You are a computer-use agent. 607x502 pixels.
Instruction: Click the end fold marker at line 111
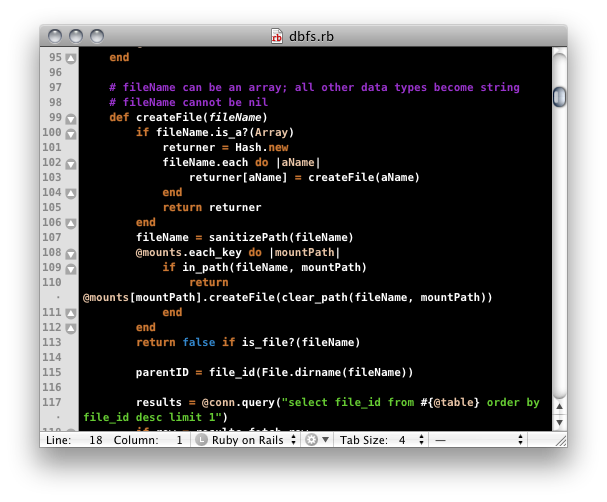coord(70,313)
